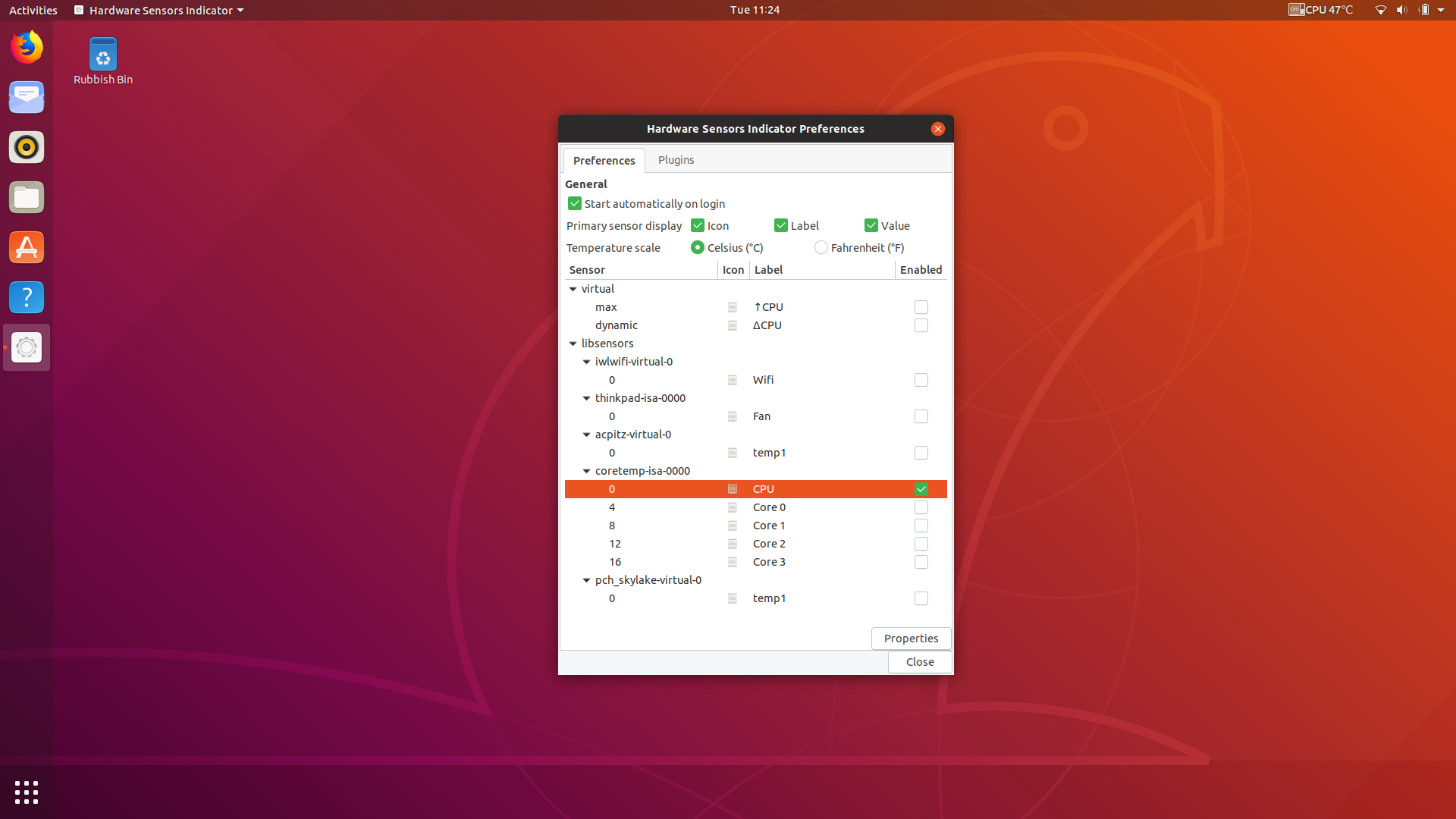Enable the Core 0 sensor checkbox
Screen dimensions: 1456x819
pyautogui.click(x=921, y=507)
